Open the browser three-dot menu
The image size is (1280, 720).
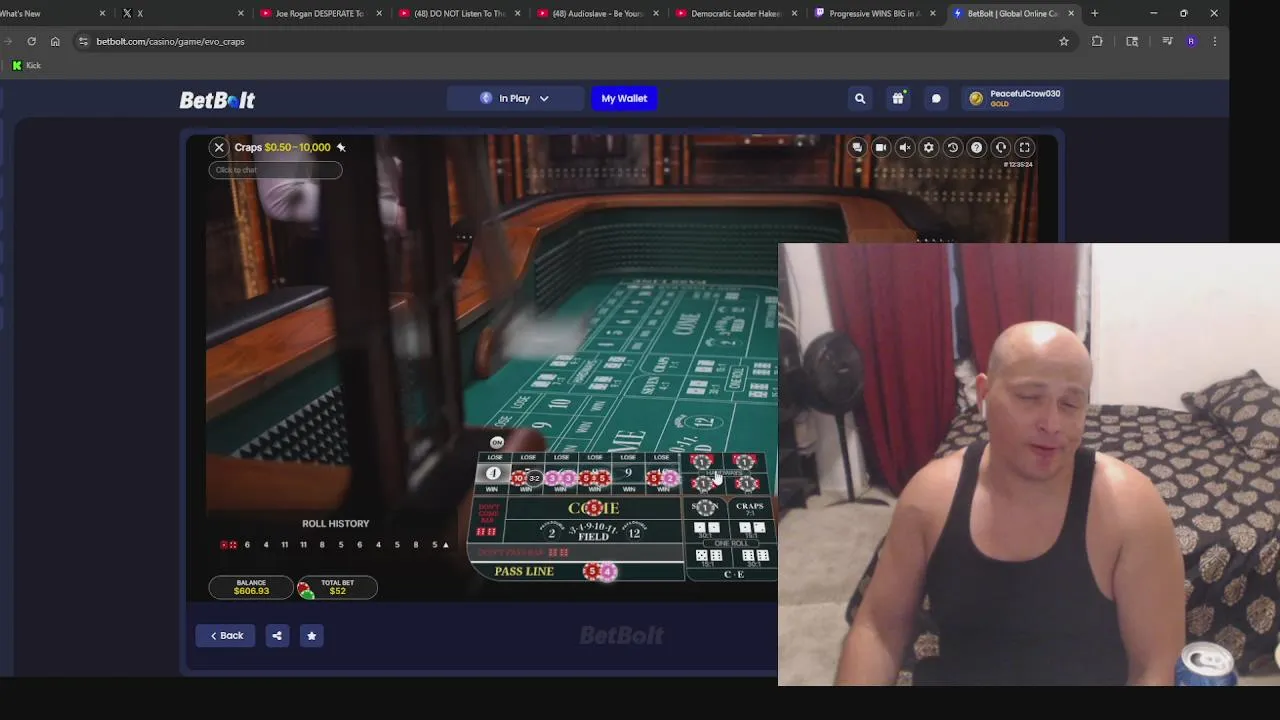1215,41
